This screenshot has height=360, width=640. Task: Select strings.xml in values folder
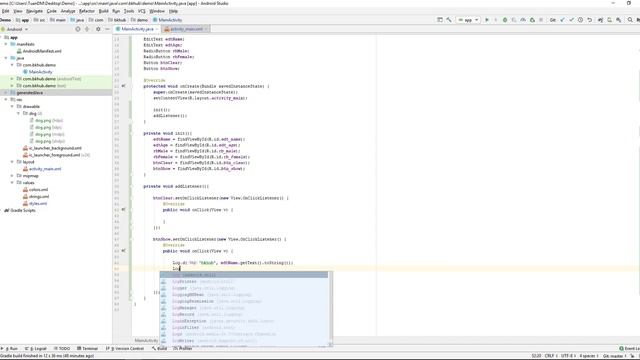click(x=36, y=197)
